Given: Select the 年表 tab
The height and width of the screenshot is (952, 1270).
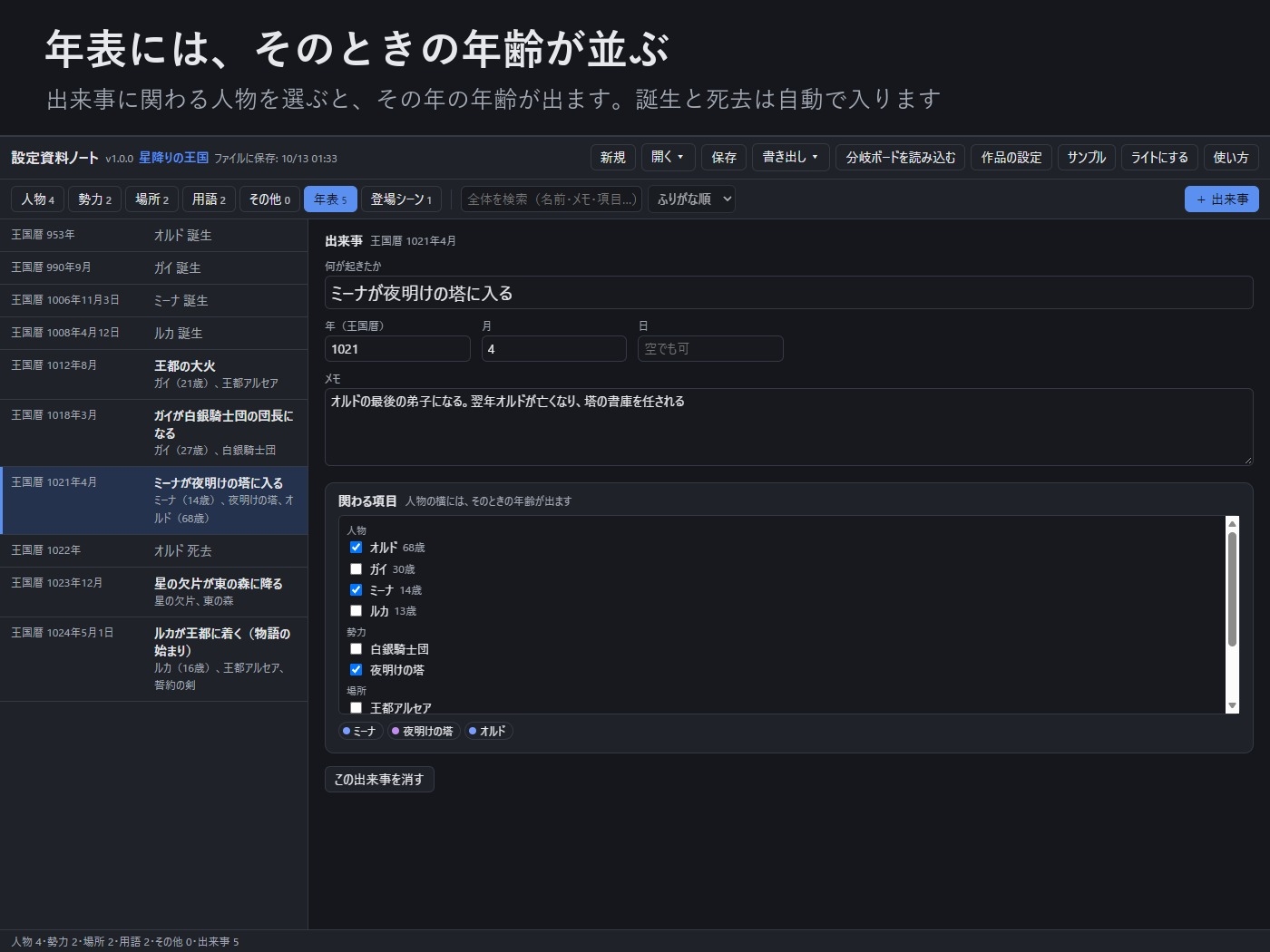Looking at the screenshot, I should (330, 199).
